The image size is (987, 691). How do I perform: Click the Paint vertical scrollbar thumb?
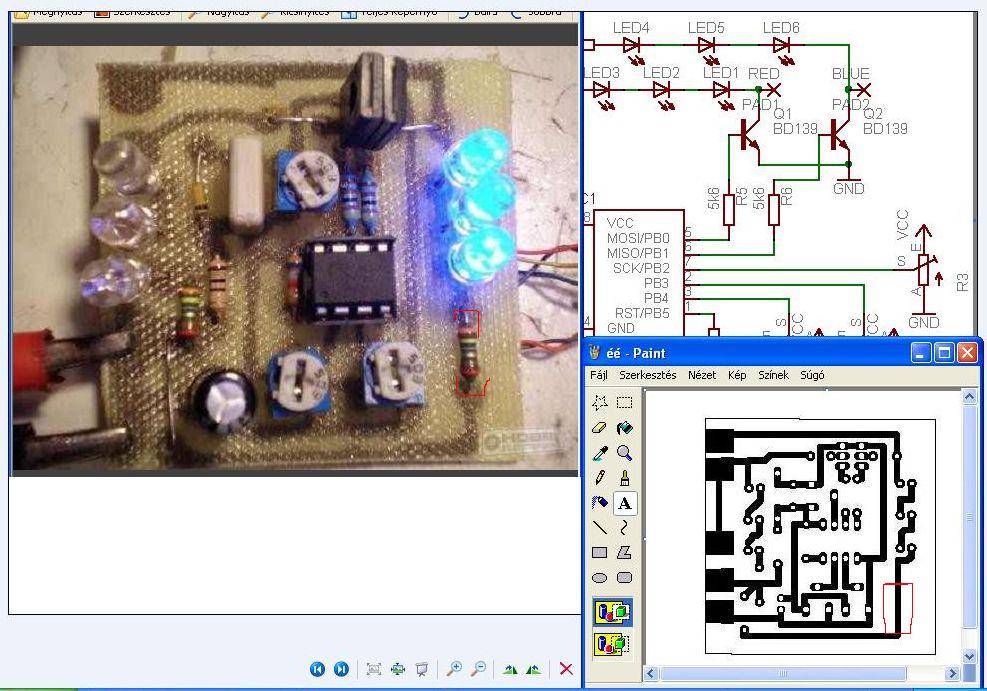click(x=969, y=516)
